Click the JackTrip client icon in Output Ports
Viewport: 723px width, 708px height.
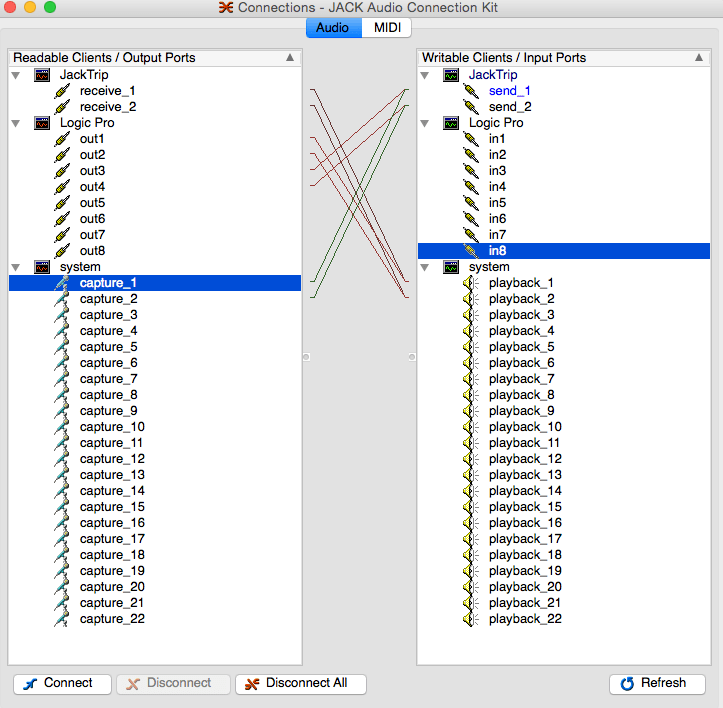42,75
